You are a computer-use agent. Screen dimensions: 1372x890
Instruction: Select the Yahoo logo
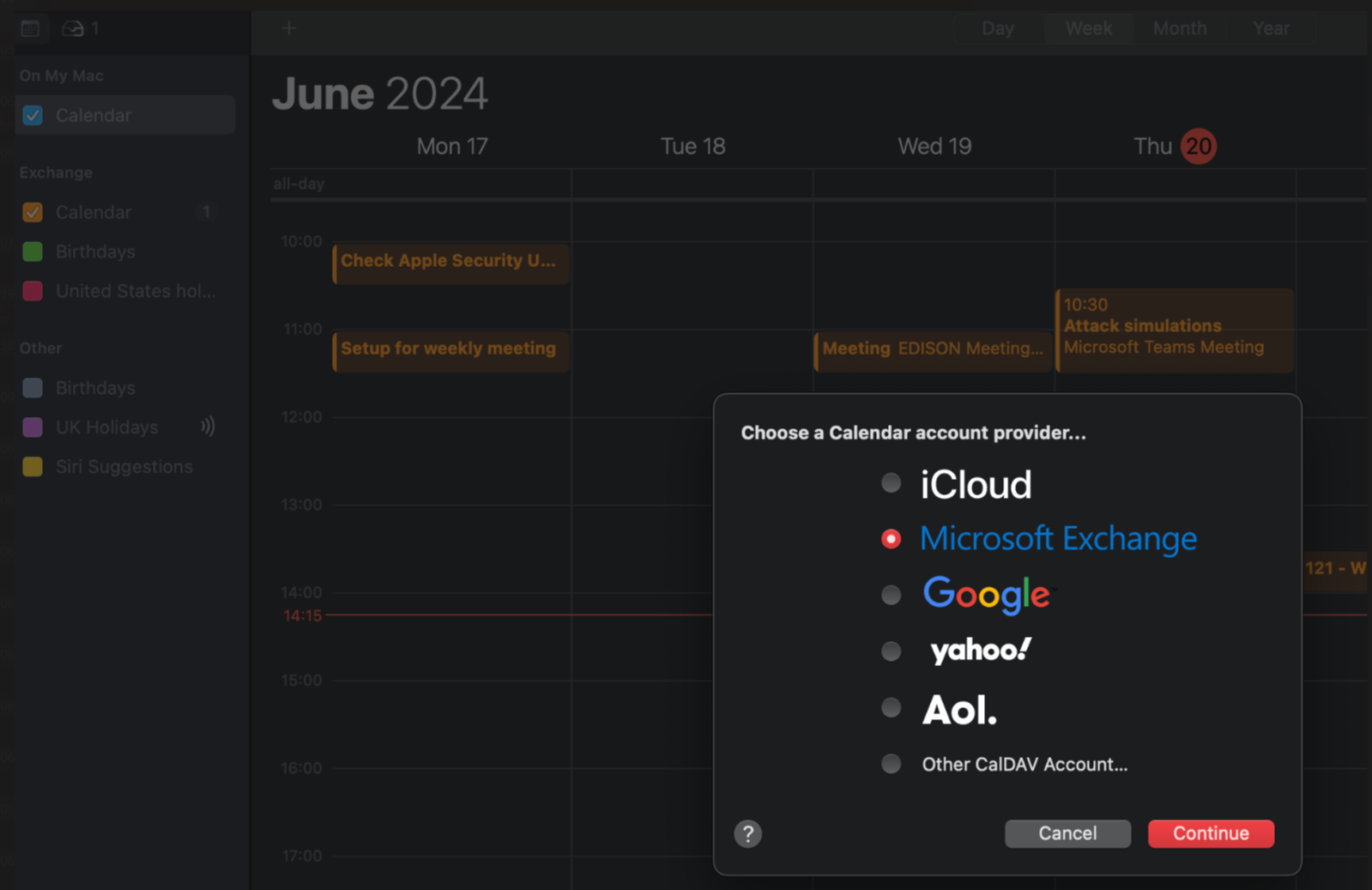981,651
